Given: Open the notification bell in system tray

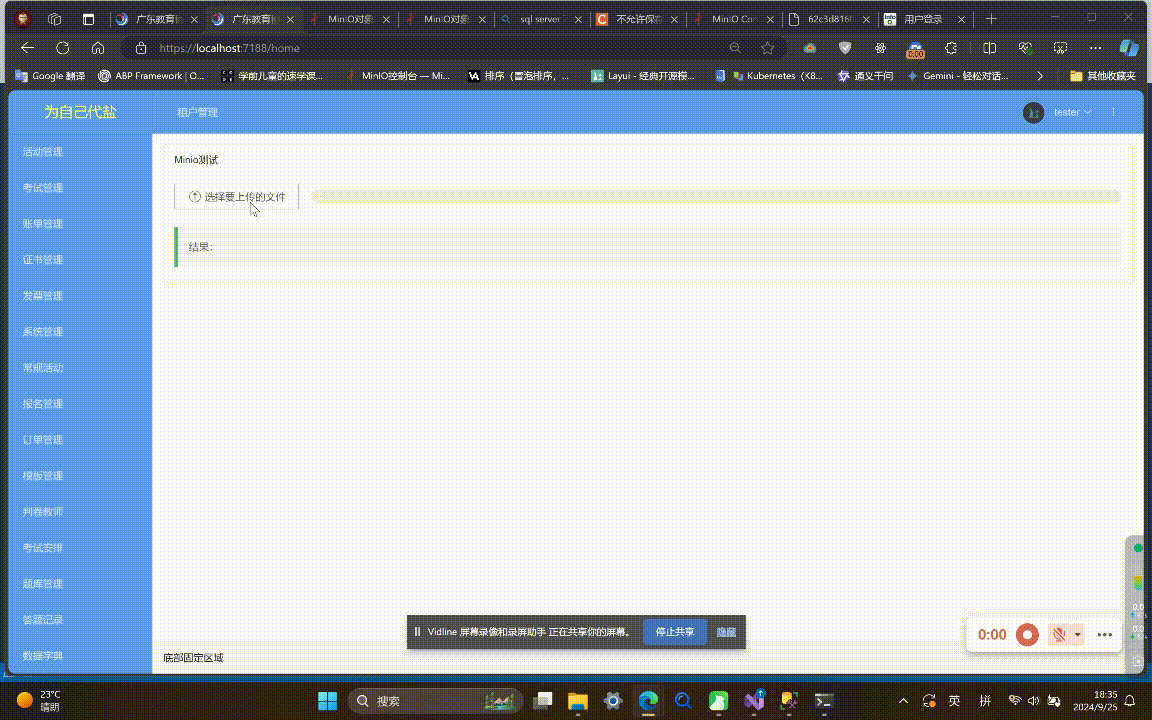Looking at the screenshot, I should [1130, 701].
